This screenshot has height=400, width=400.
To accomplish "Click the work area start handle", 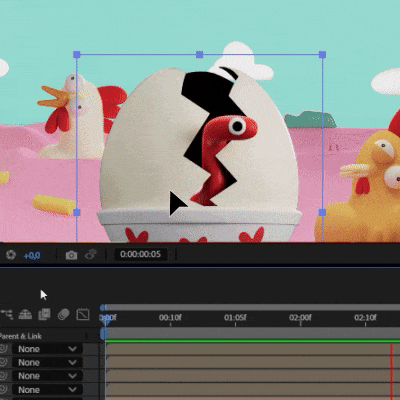I will 103,333.
